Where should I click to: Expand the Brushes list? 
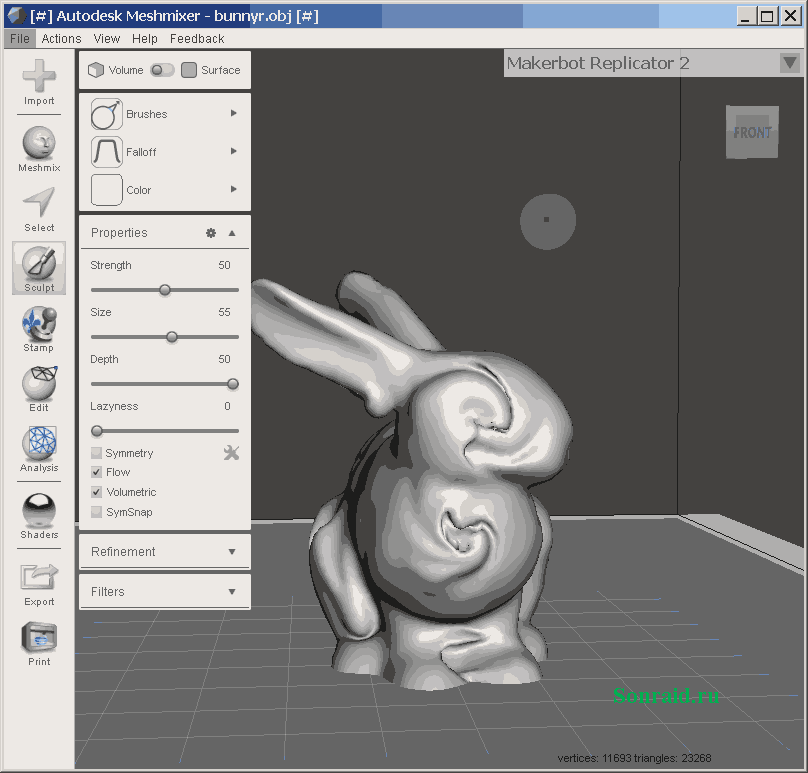(x=234, y=113)
